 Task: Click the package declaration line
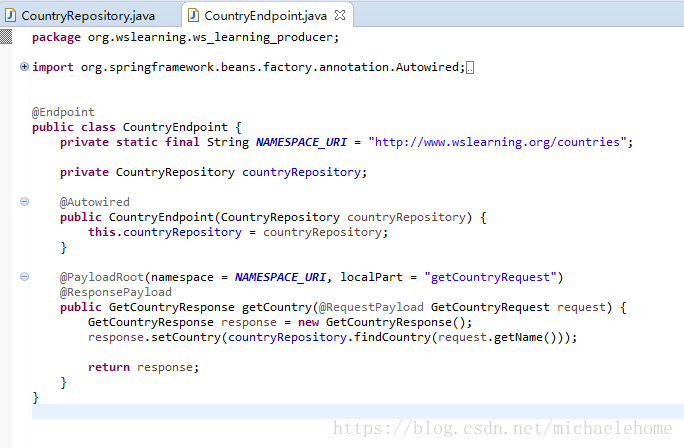(x=185, y=38)
